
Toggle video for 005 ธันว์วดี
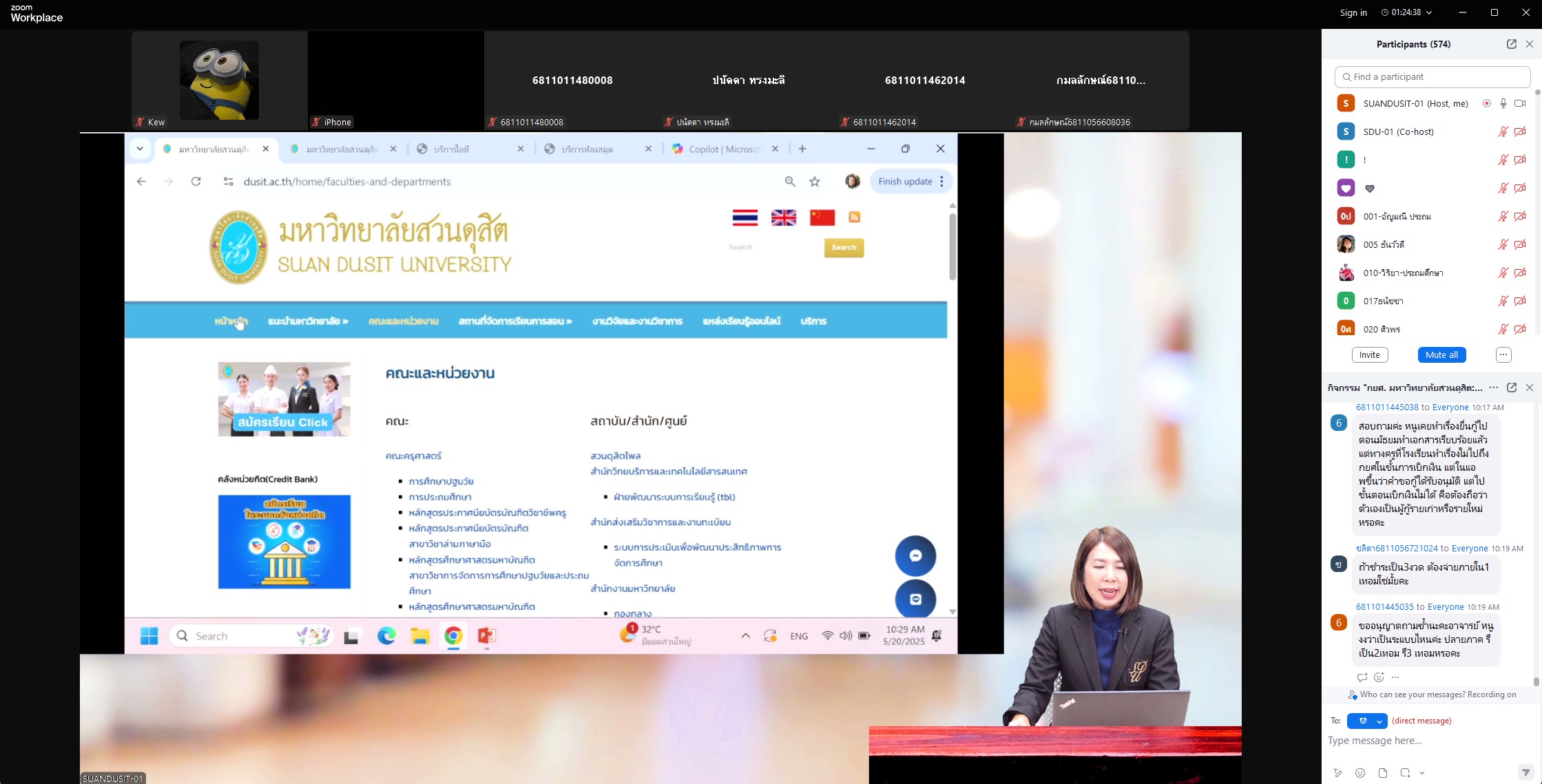(1520, 244)
